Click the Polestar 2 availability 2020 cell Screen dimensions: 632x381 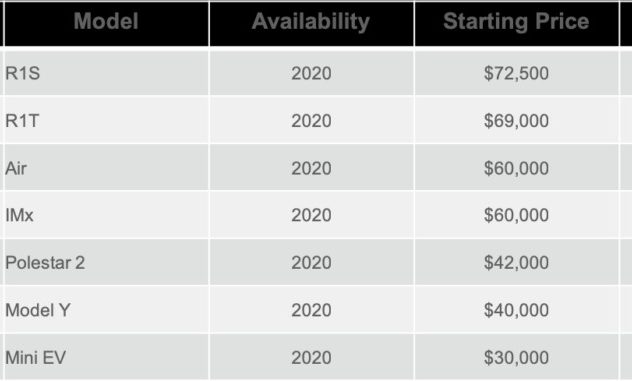[x=311, y=262]
